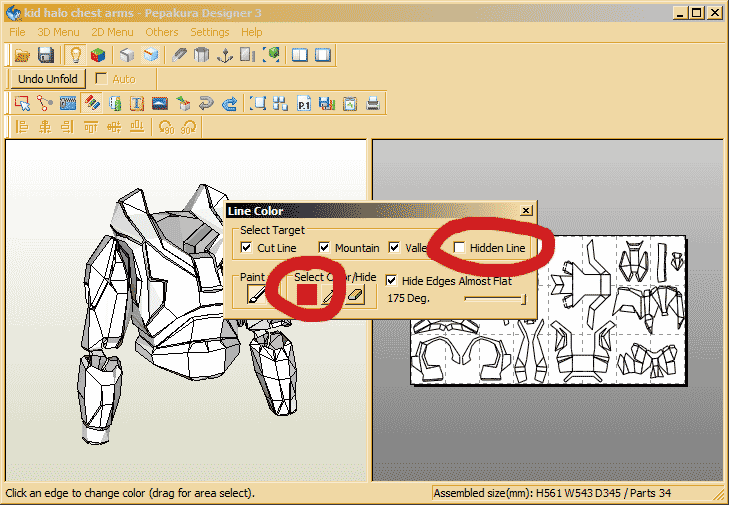Select the red rectangle select-and-move tool
729x505 pixels.
point(22,103)
